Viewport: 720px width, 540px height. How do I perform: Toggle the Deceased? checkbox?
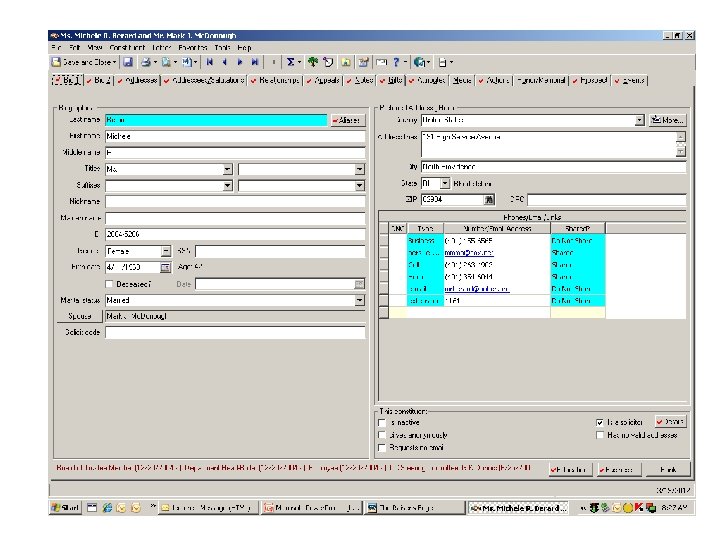click(109, 284)
